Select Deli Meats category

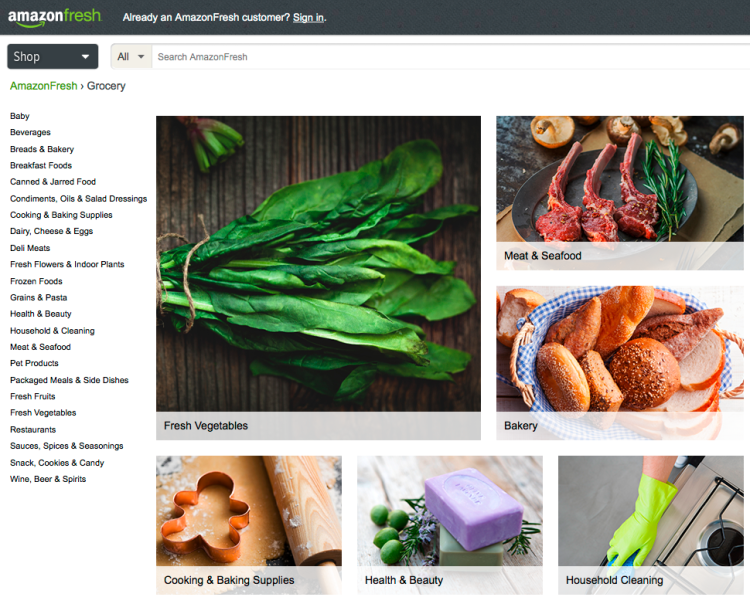30,248
